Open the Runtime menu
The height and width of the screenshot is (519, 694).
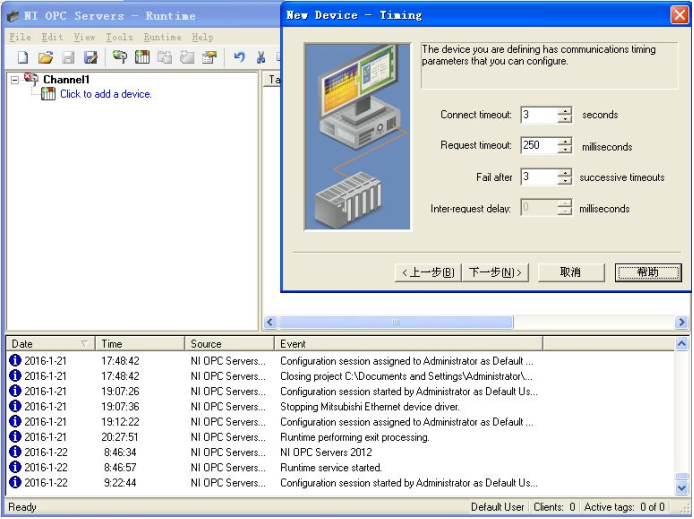[x=162, y=37]
